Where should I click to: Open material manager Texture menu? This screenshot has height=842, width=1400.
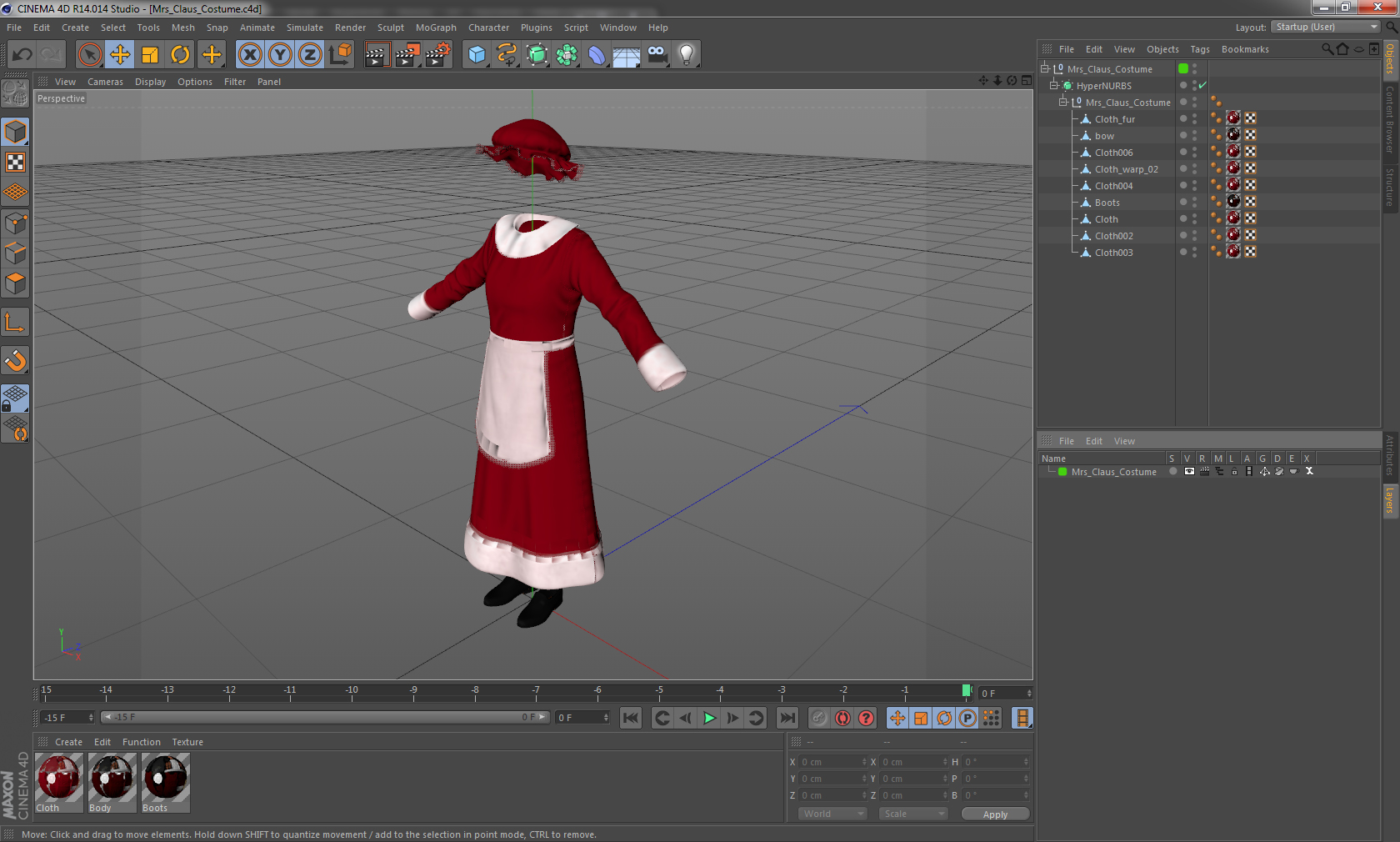tap(187, 742)
